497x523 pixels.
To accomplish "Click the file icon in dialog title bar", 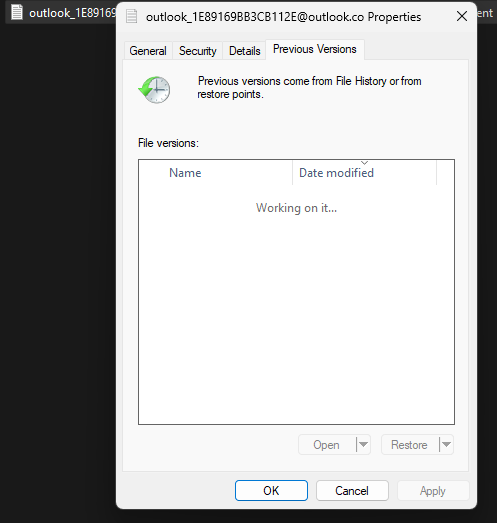I will tap(131, 16).
